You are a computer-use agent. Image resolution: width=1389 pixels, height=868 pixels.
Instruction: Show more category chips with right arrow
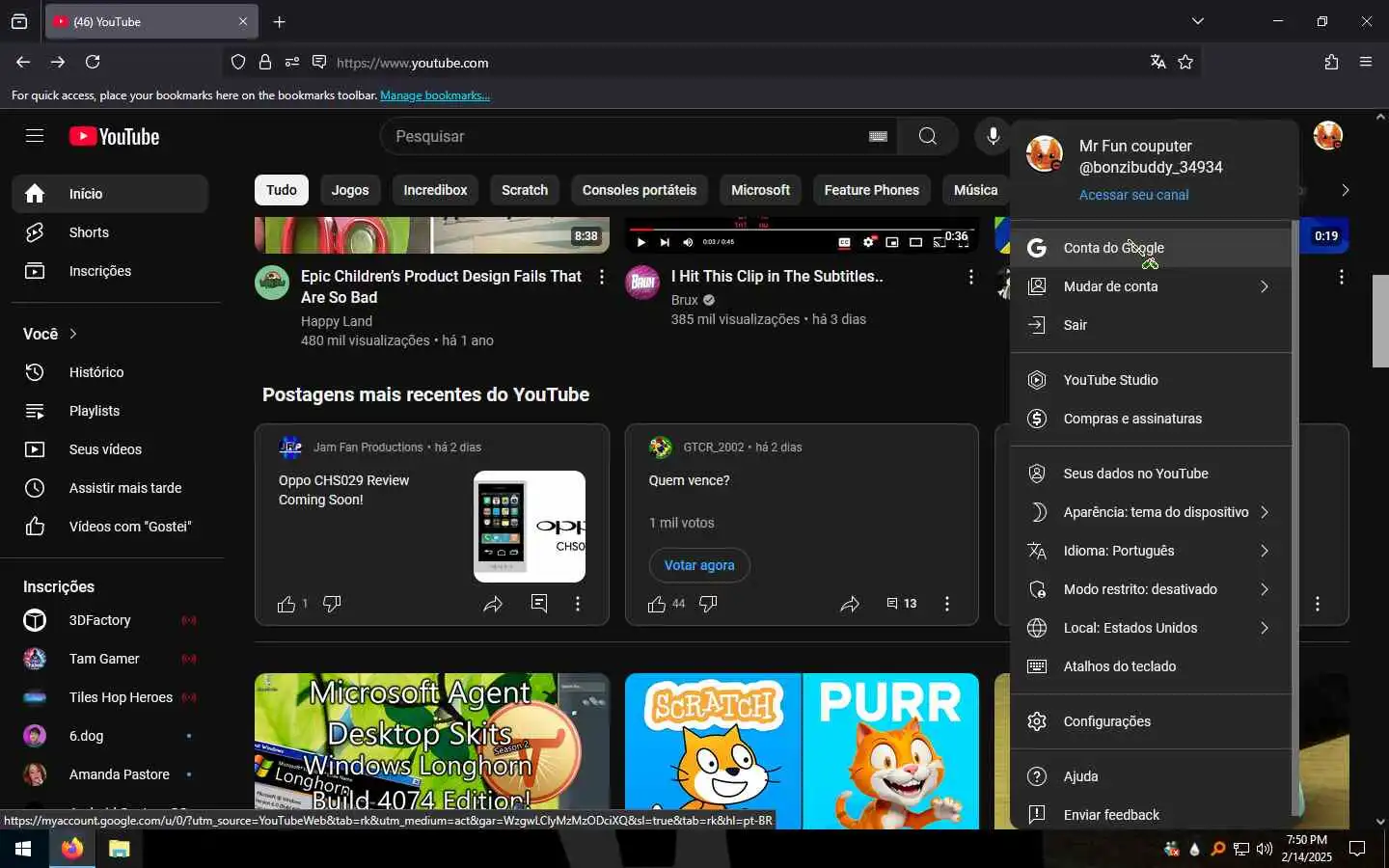tap(1345, 190)
